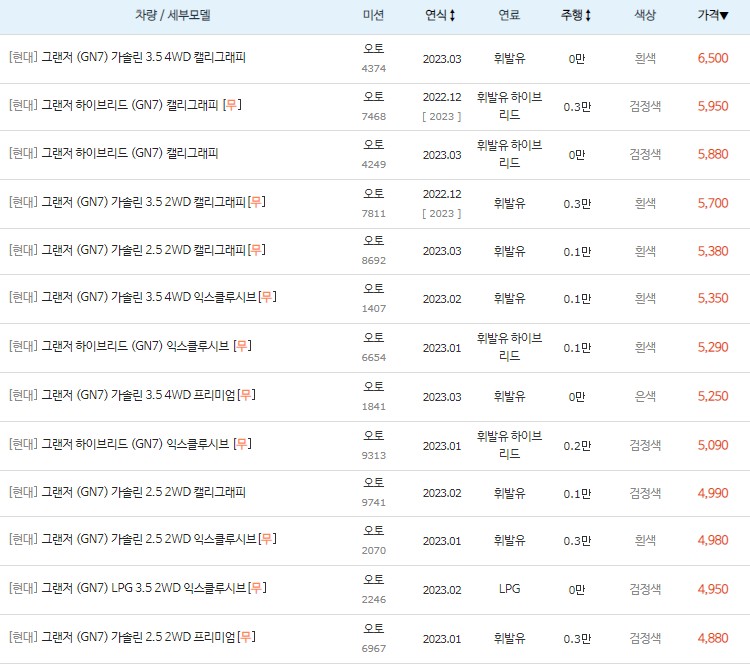Click the 오토 1407 transmission cell
Screen dimensions: 750x665
374,298
